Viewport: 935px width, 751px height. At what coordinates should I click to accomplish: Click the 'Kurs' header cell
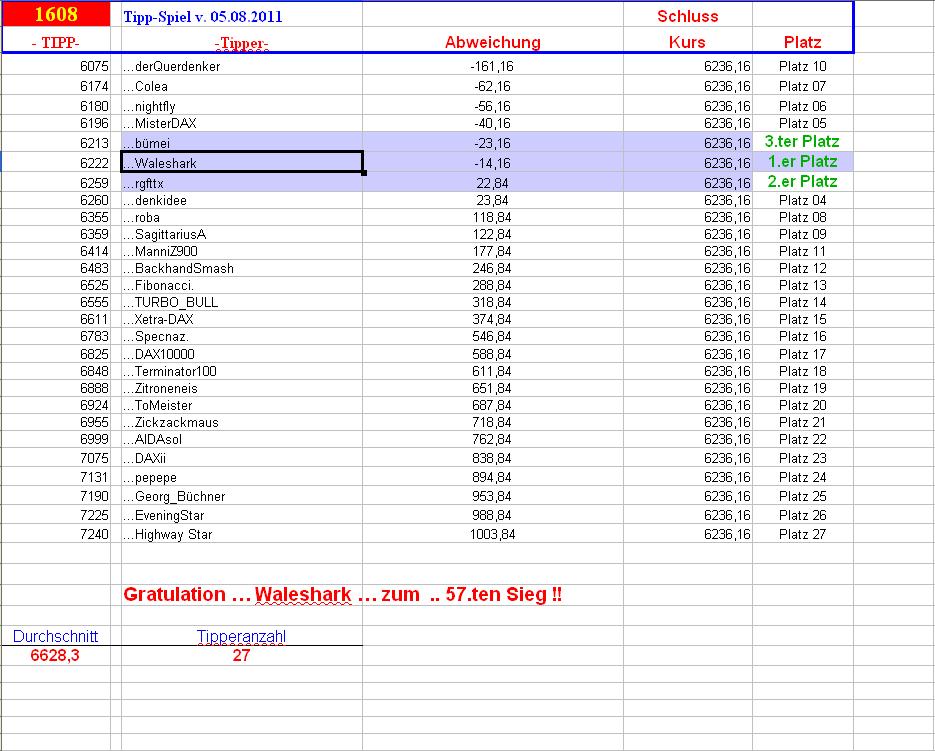point(687,42)
